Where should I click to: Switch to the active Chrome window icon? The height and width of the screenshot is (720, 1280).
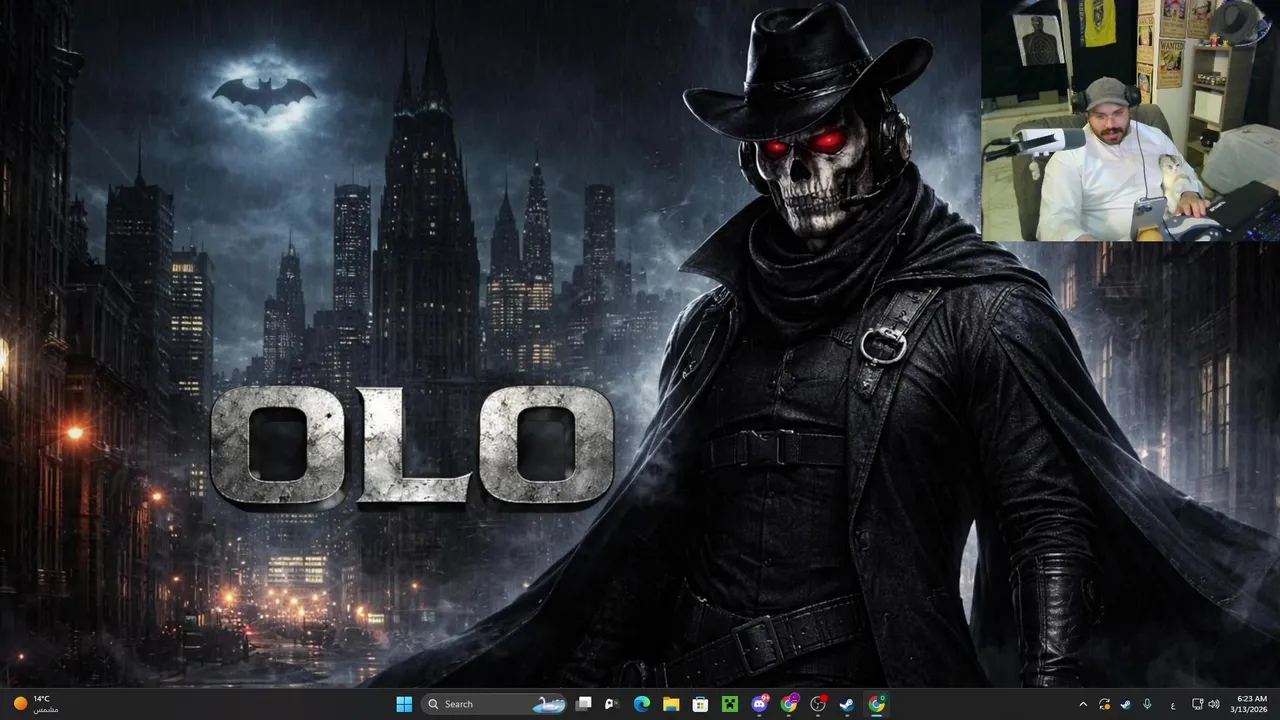click(x=877, y=704)
